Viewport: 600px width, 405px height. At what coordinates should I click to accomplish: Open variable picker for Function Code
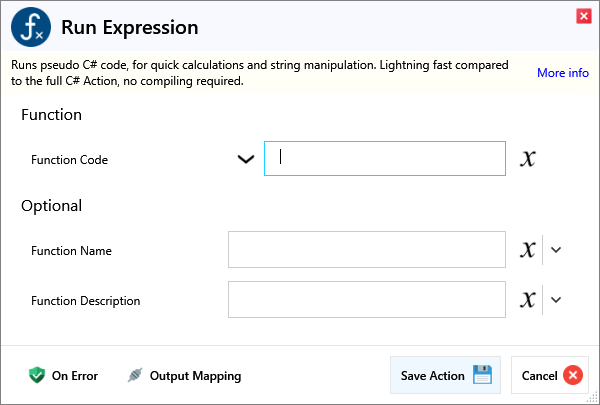click(528, 159)
